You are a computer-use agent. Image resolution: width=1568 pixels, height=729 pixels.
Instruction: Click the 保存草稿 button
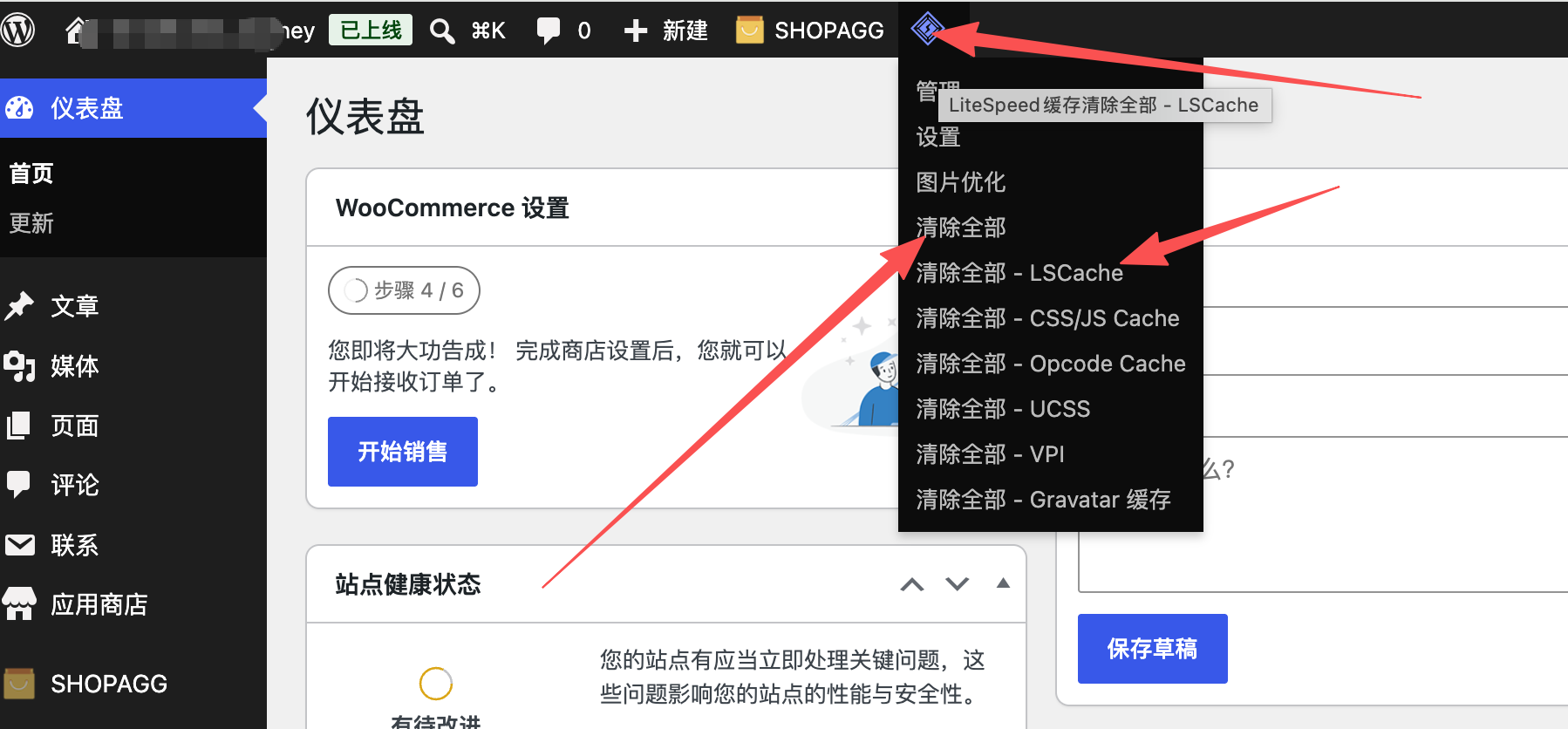point(1153,649)
